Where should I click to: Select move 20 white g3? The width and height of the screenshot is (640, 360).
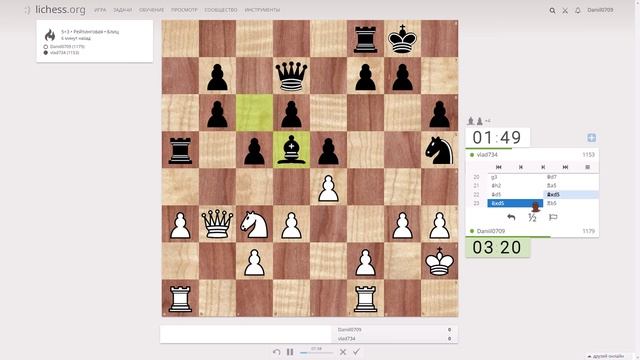[x=515, y=177]
